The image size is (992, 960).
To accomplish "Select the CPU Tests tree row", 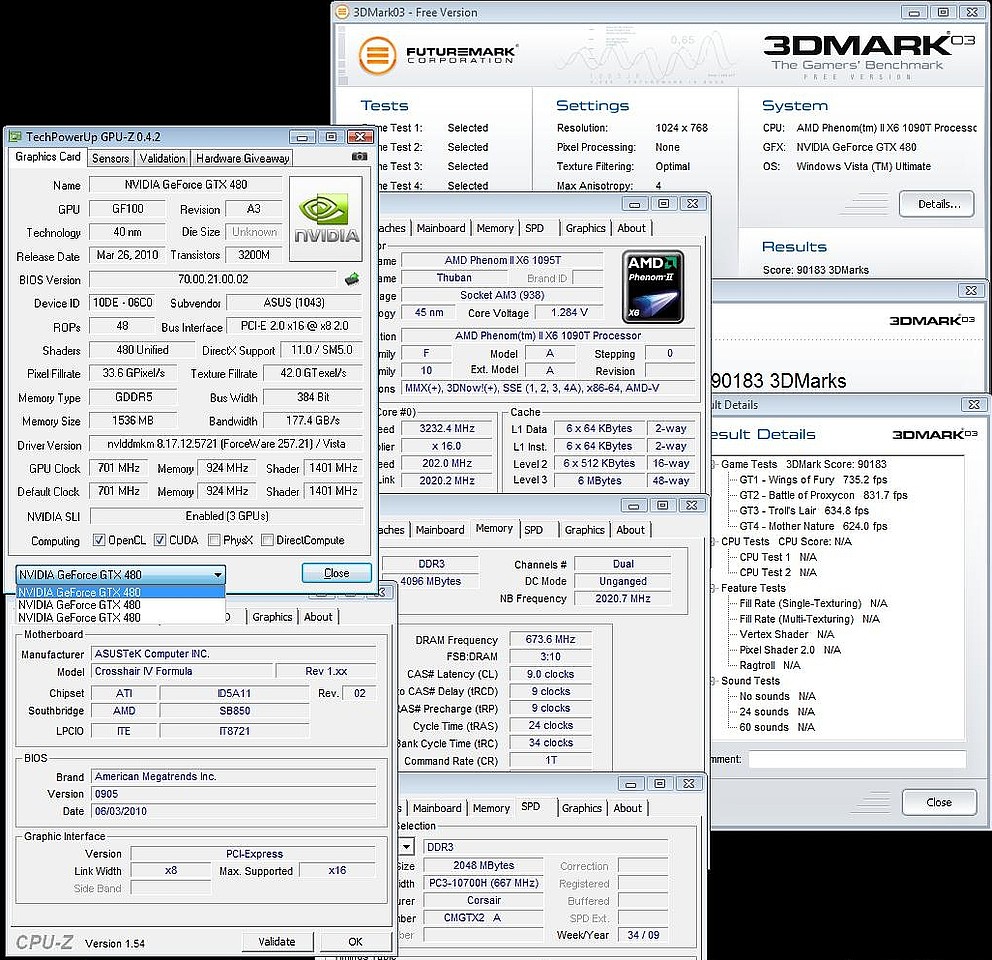I will 786,542.
